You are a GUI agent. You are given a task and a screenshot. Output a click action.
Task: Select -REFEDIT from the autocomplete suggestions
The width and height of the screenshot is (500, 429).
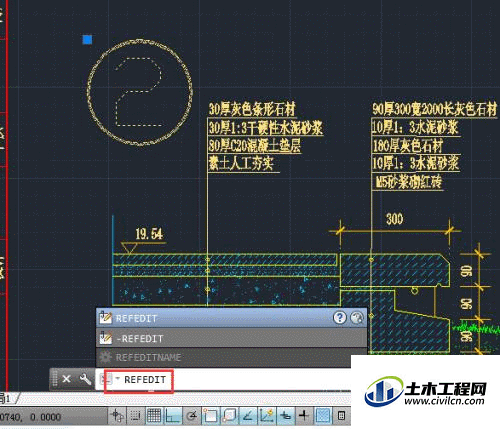(x=231, y=338)
